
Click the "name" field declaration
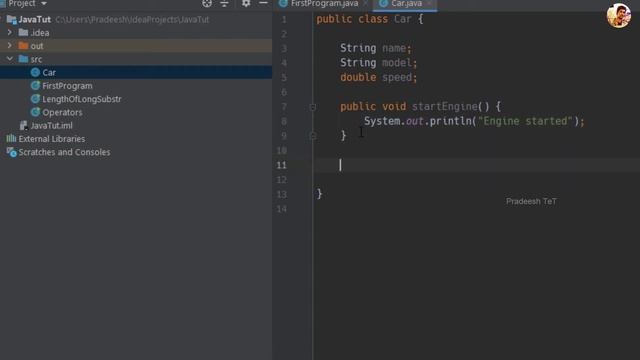(x=394, y=48)
